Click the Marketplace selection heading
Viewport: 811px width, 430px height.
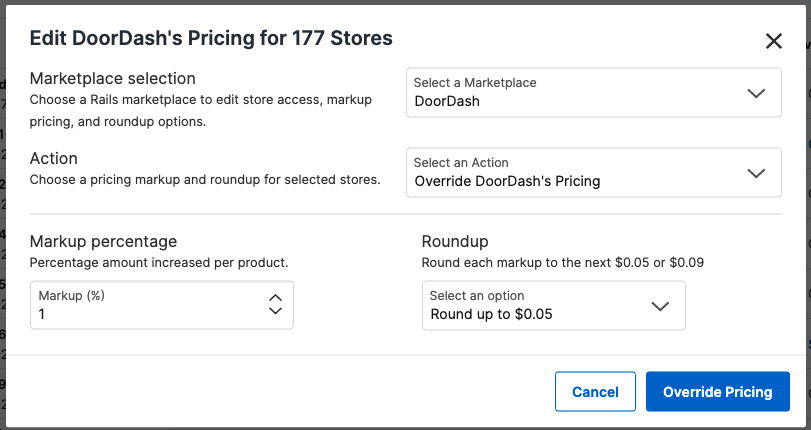point(113,78)
